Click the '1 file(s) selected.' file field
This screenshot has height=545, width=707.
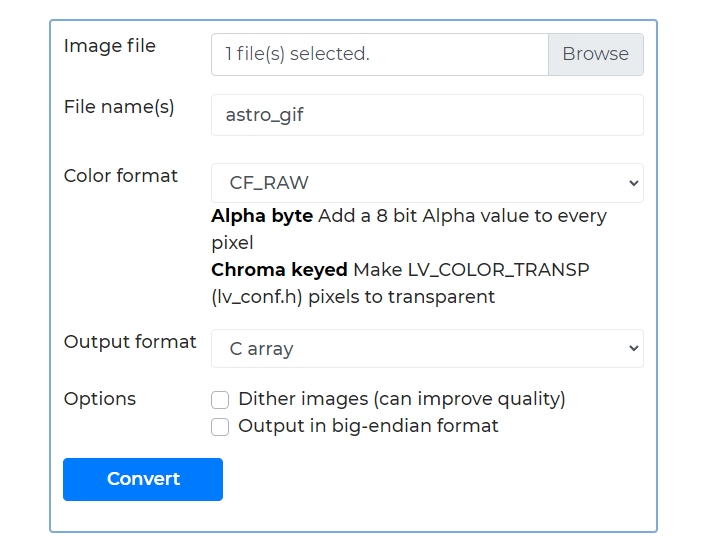point(380,54)
